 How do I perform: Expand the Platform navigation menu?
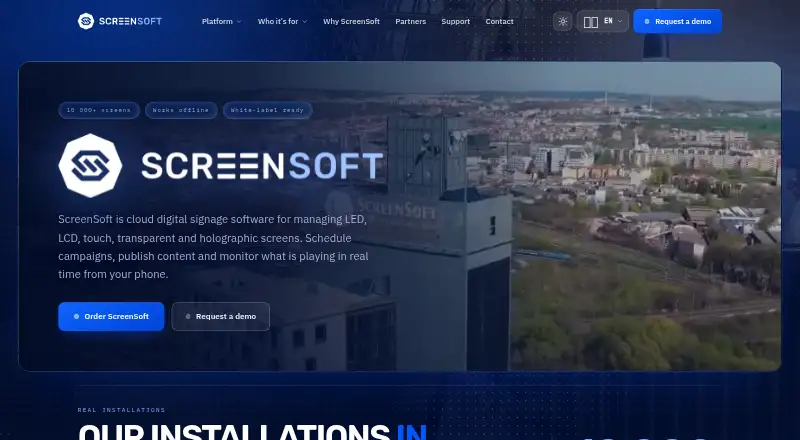[221, 21]
